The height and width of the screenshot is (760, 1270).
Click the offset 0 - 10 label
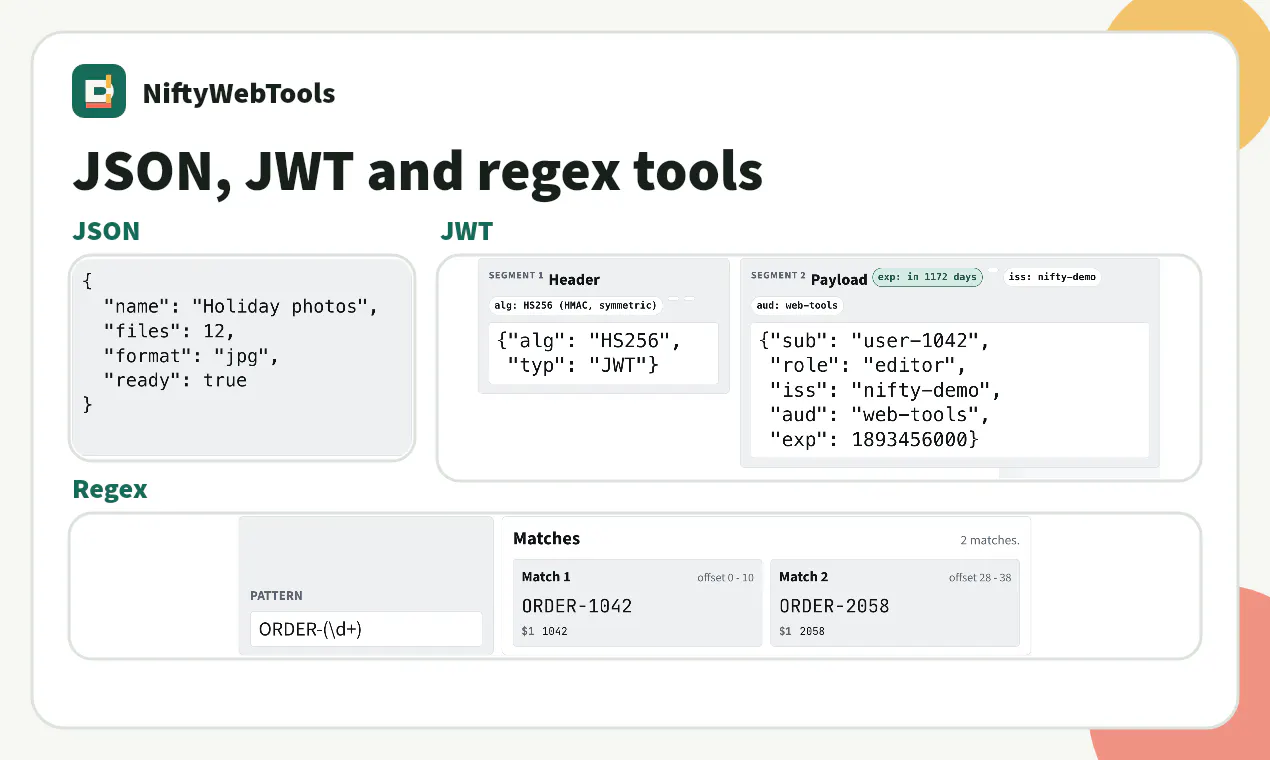point(725,578)
